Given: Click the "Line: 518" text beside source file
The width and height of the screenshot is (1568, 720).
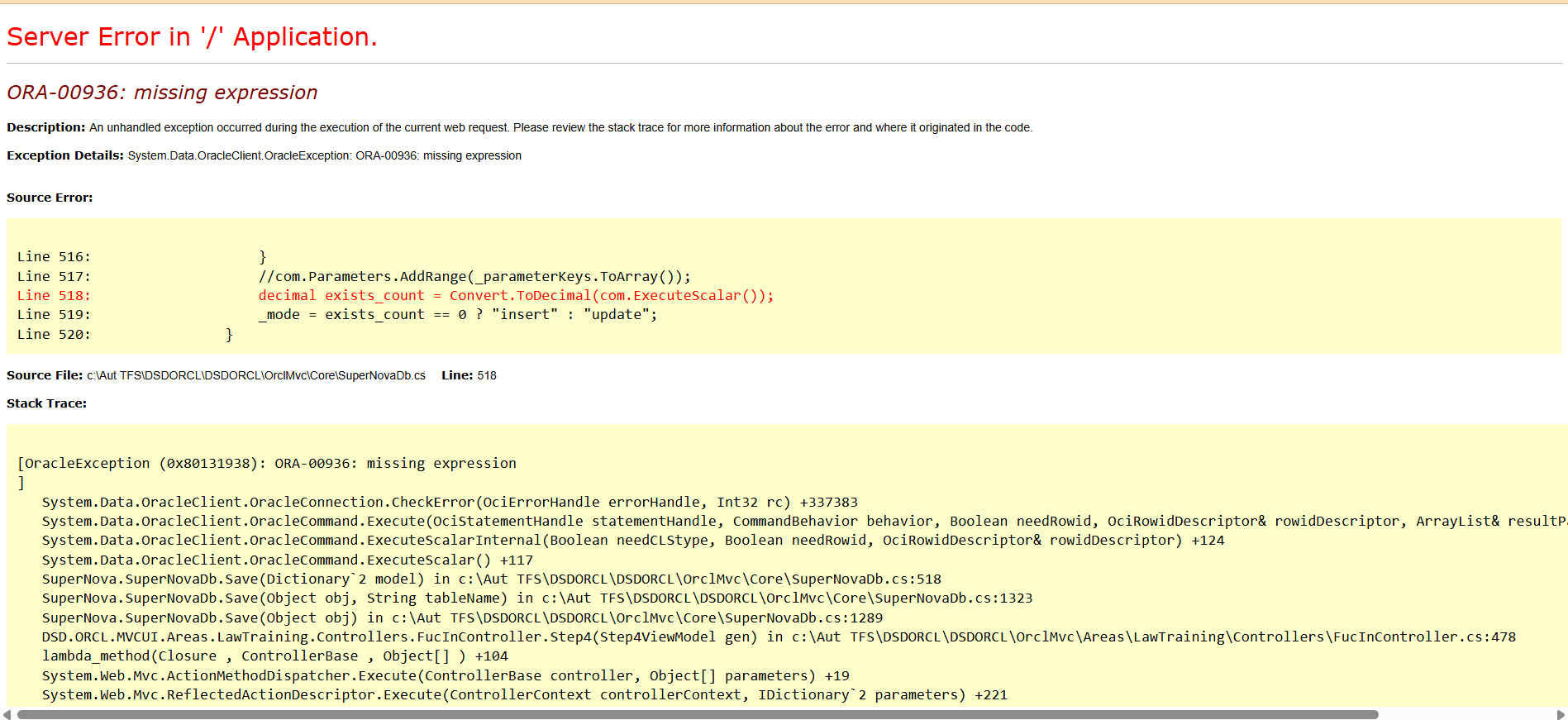Looking at the screenshot, I should click(x=469, y=375).
